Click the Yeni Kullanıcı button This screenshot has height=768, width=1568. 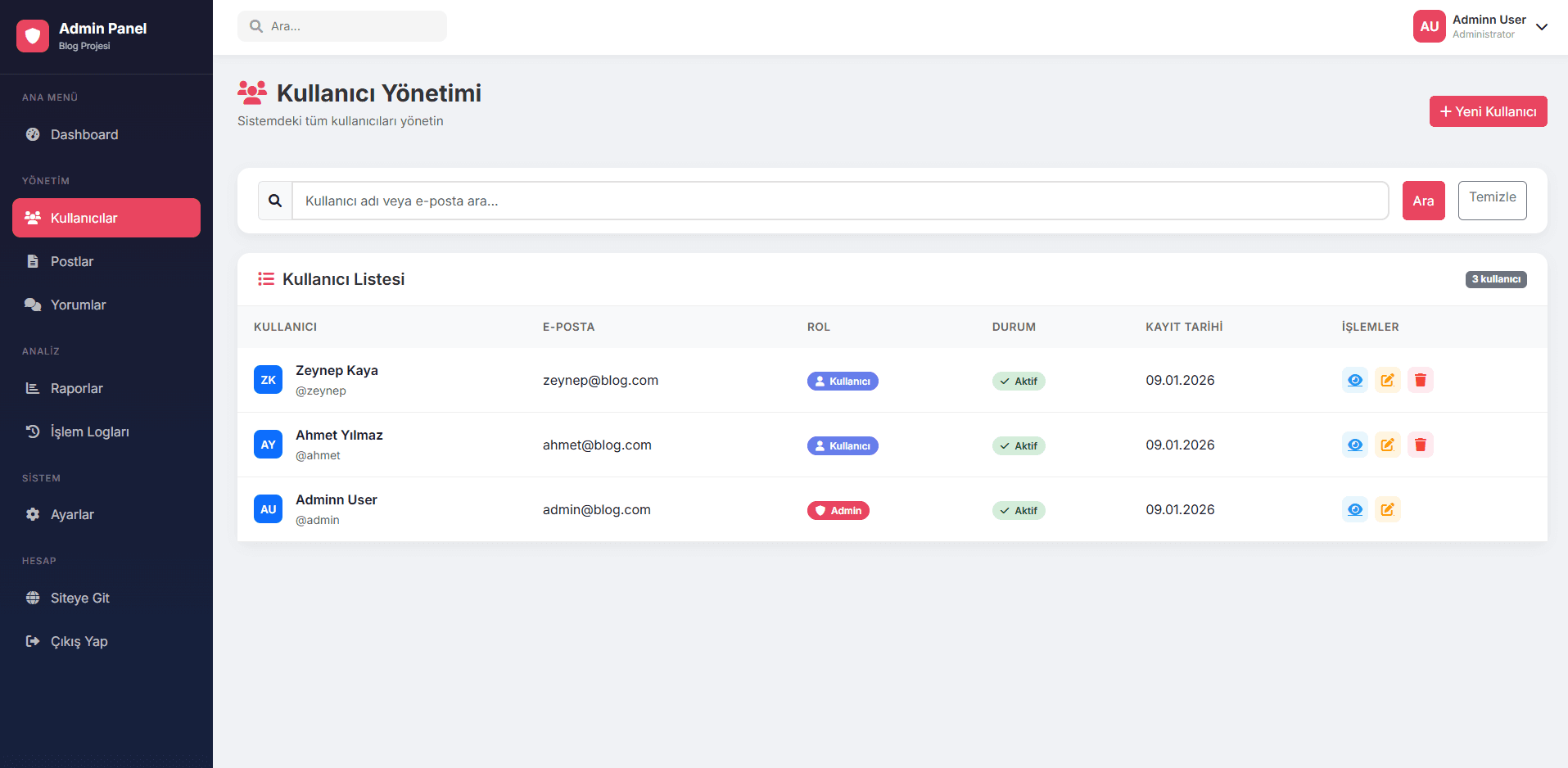pos(1488,111)
